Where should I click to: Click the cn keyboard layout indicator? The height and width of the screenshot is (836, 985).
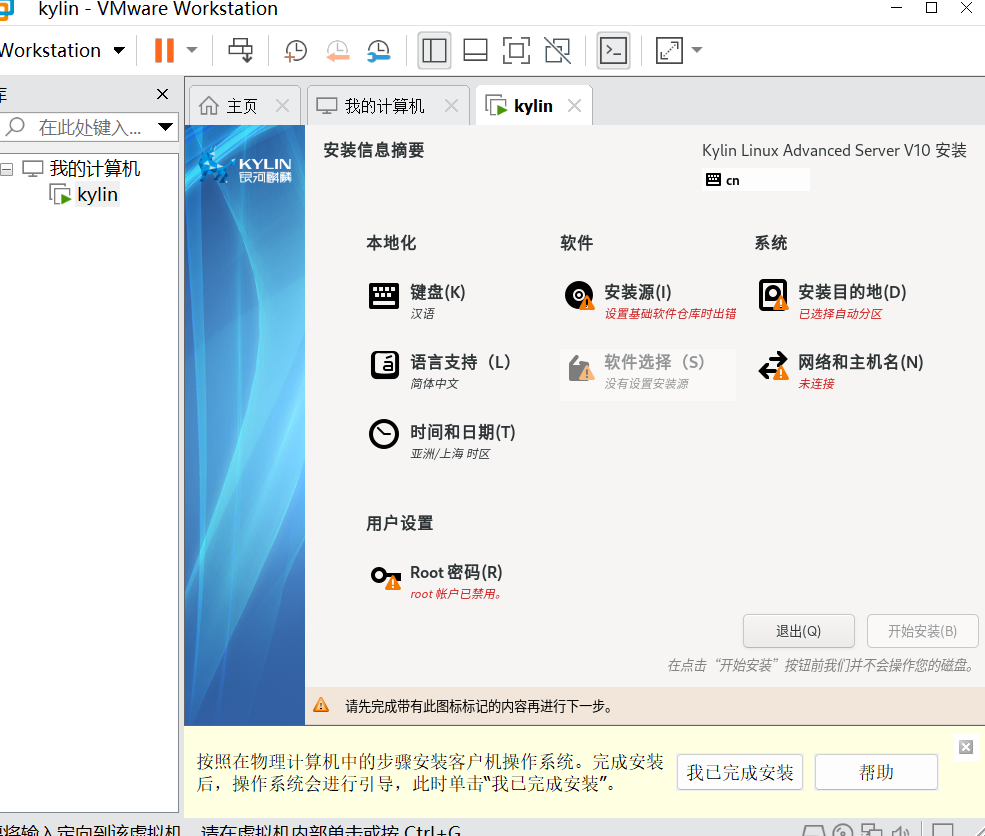tap(756, 180)
